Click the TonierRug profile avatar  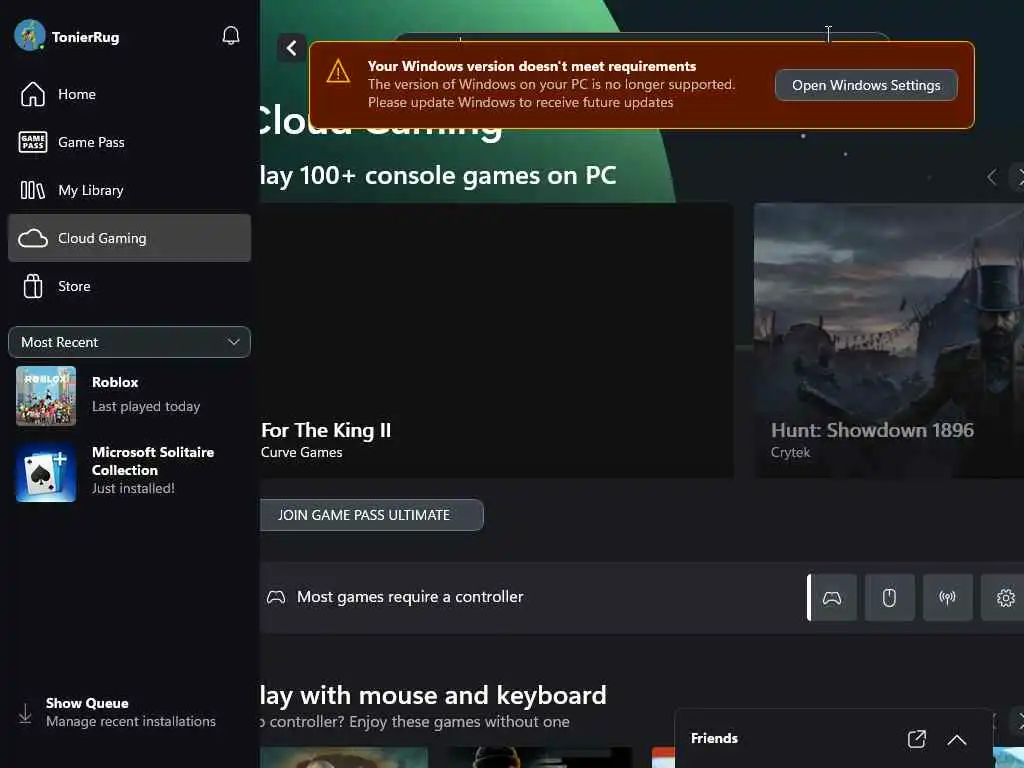(x=29, y=35)
